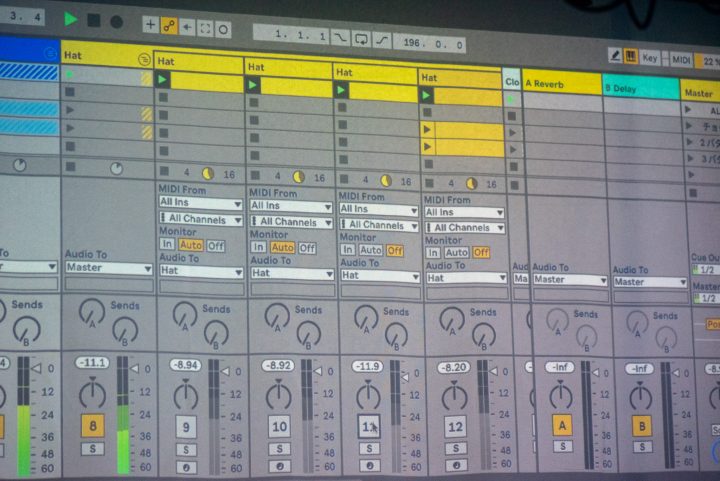Open Audio To Master dropdown on B Delay
The image size is (720, 481).
[x=649, y=282]
